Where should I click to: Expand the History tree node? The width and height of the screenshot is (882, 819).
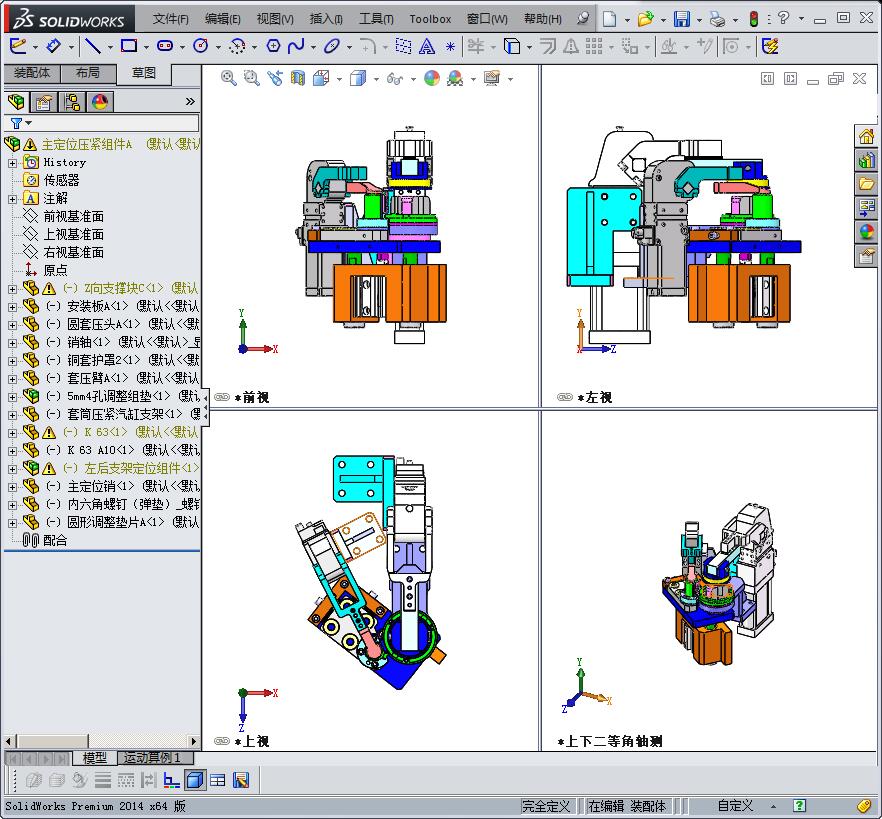12,163
